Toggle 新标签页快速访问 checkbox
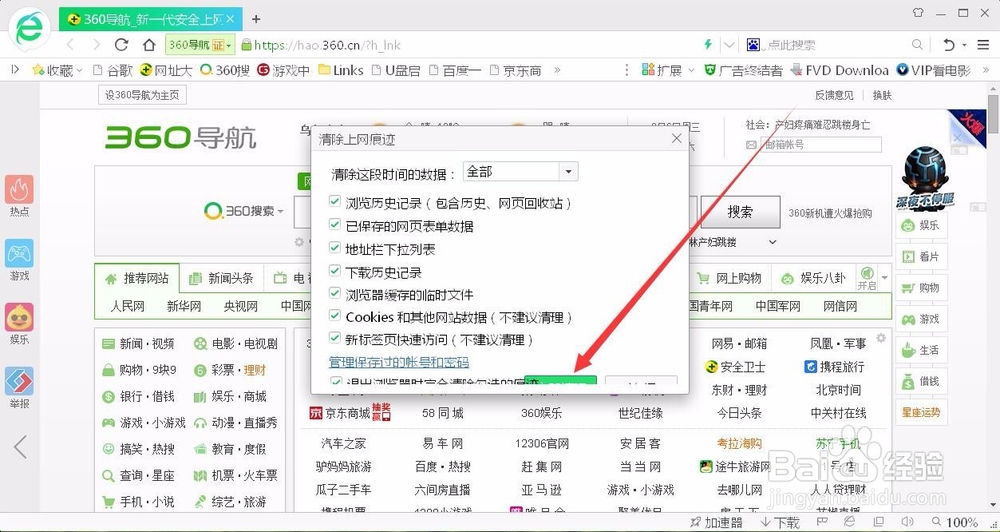 click(x=335, y=339)
